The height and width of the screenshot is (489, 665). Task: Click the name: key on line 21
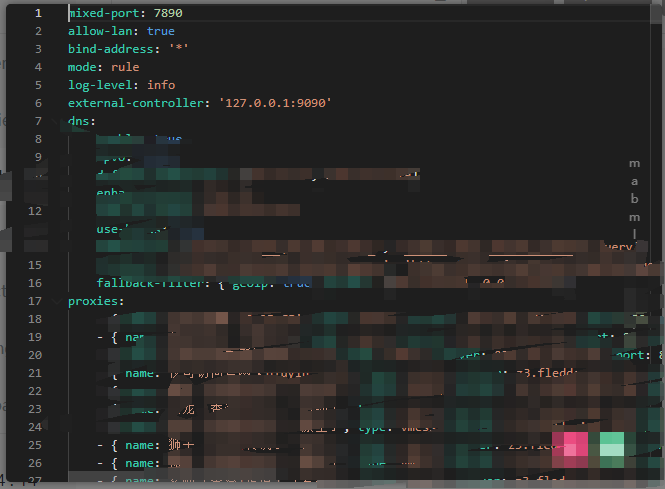point(144,373)
